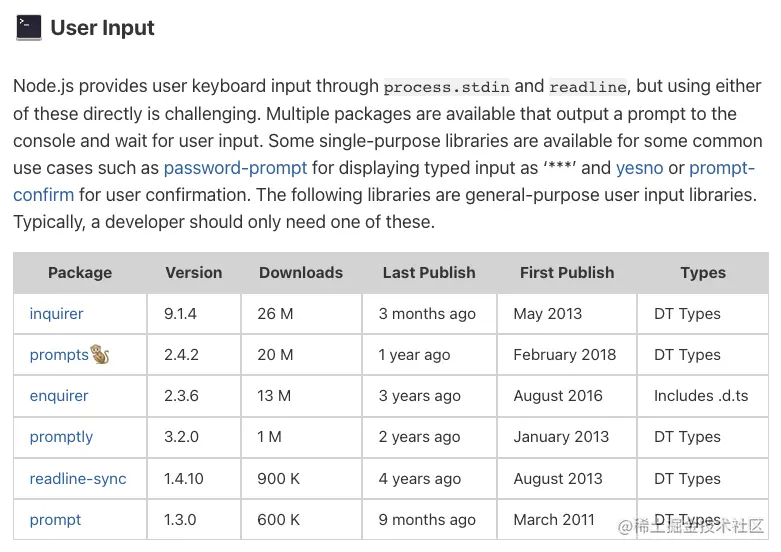Screen dimensions: 781x552
Task: Open the readline-sync package link
Action: (x=78, y=479)
